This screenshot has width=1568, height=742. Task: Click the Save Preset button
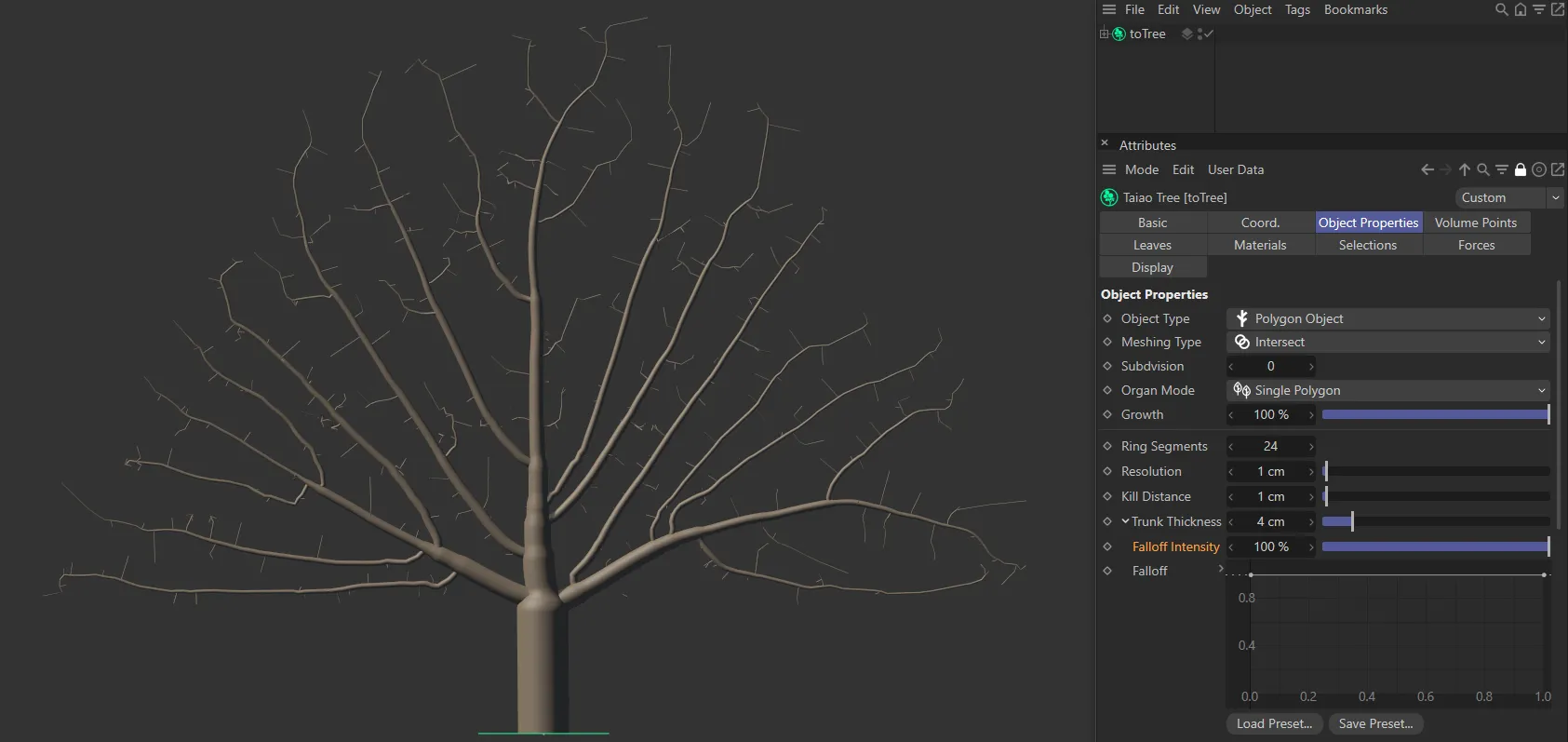point(1375,723)
